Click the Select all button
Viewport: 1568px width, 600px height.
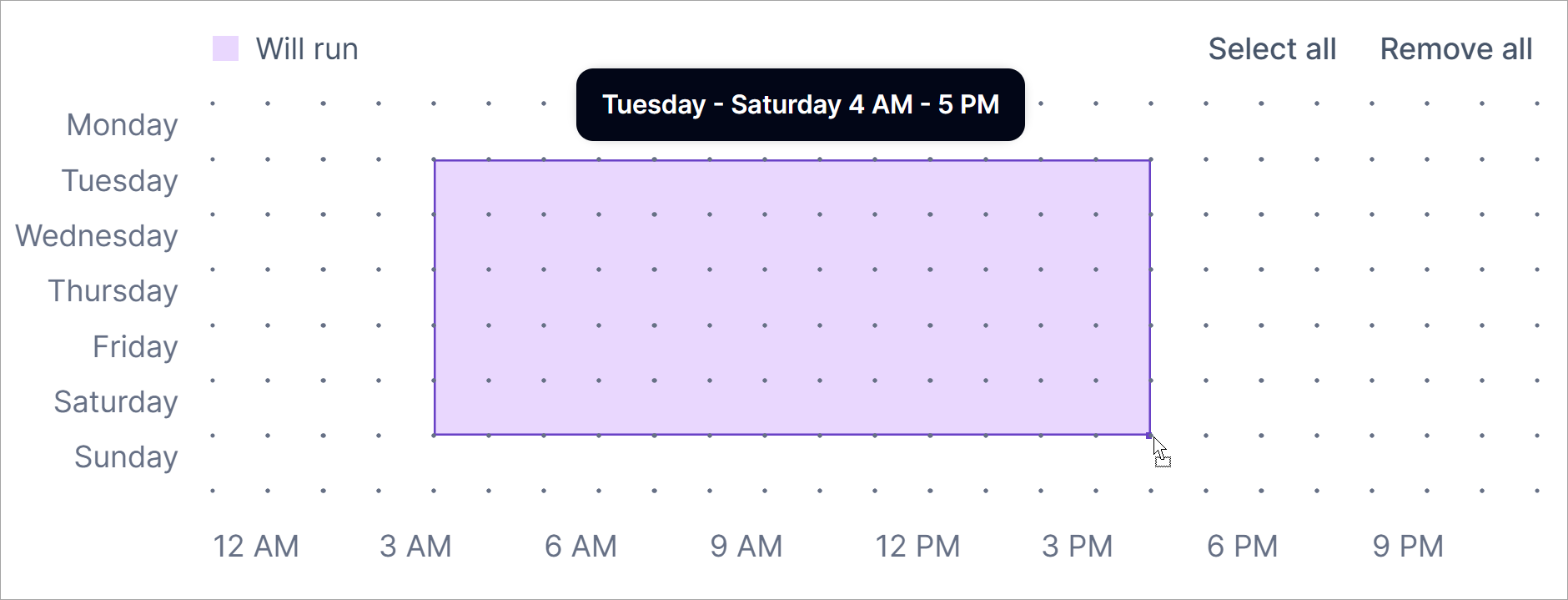click(1272, 49)
